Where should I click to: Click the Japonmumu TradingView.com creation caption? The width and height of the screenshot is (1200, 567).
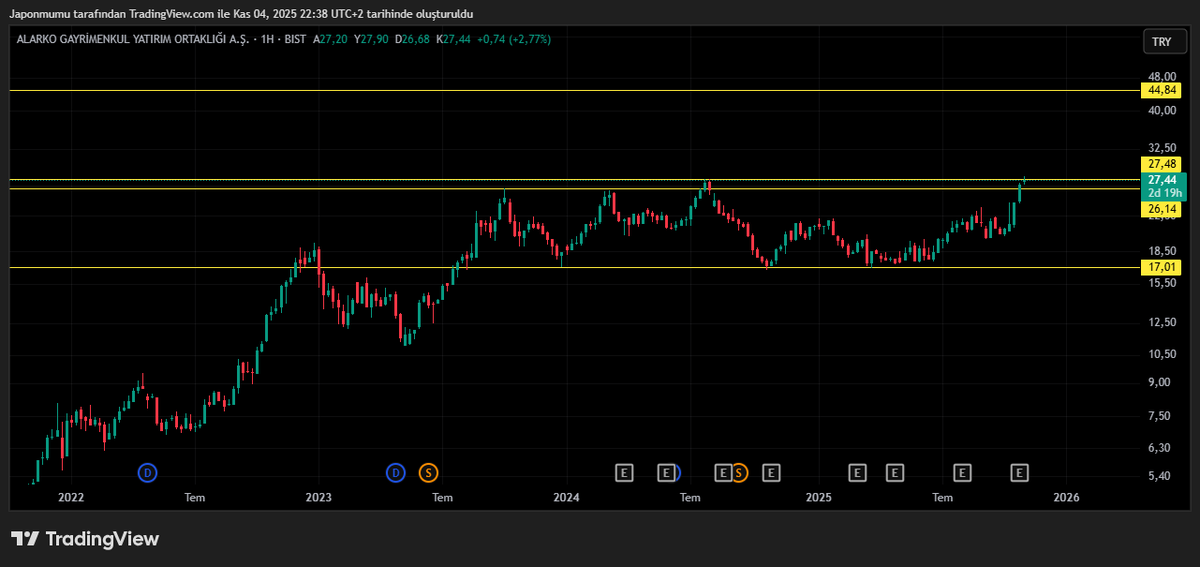pos(241,14)
